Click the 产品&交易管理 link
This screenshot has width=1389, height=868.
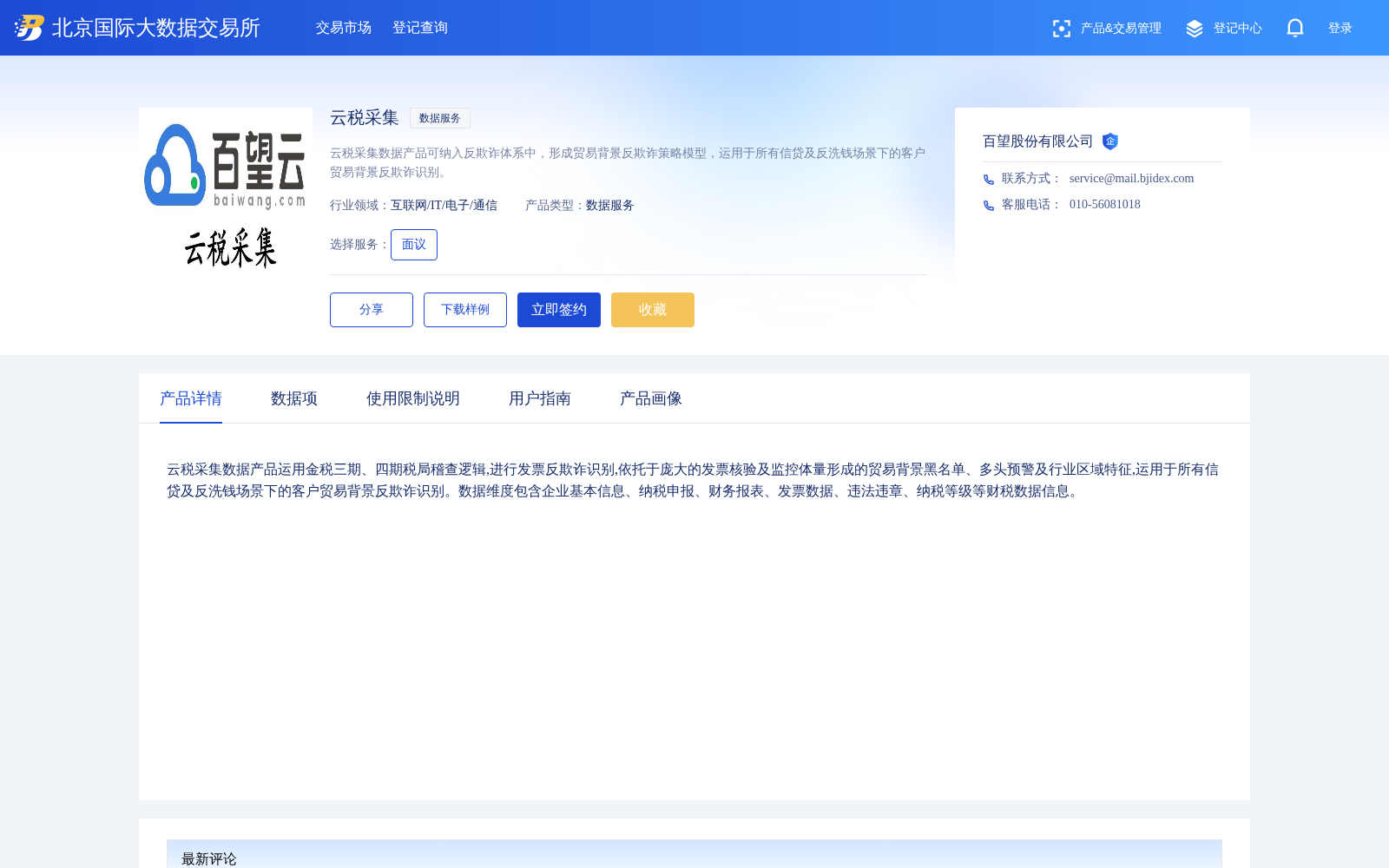1121,29
